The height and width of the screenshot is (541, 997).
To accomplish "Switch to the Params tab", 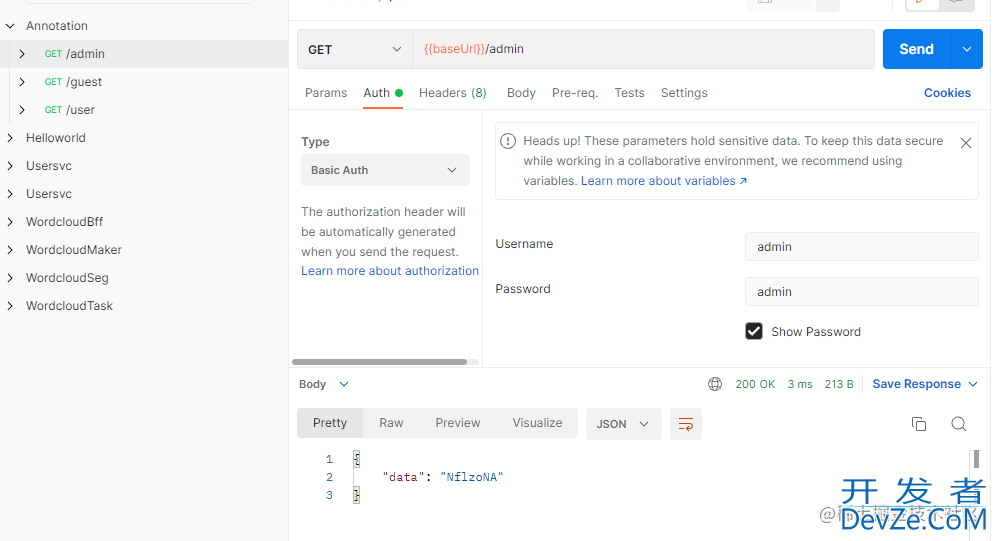I will [x=326, y=93].
